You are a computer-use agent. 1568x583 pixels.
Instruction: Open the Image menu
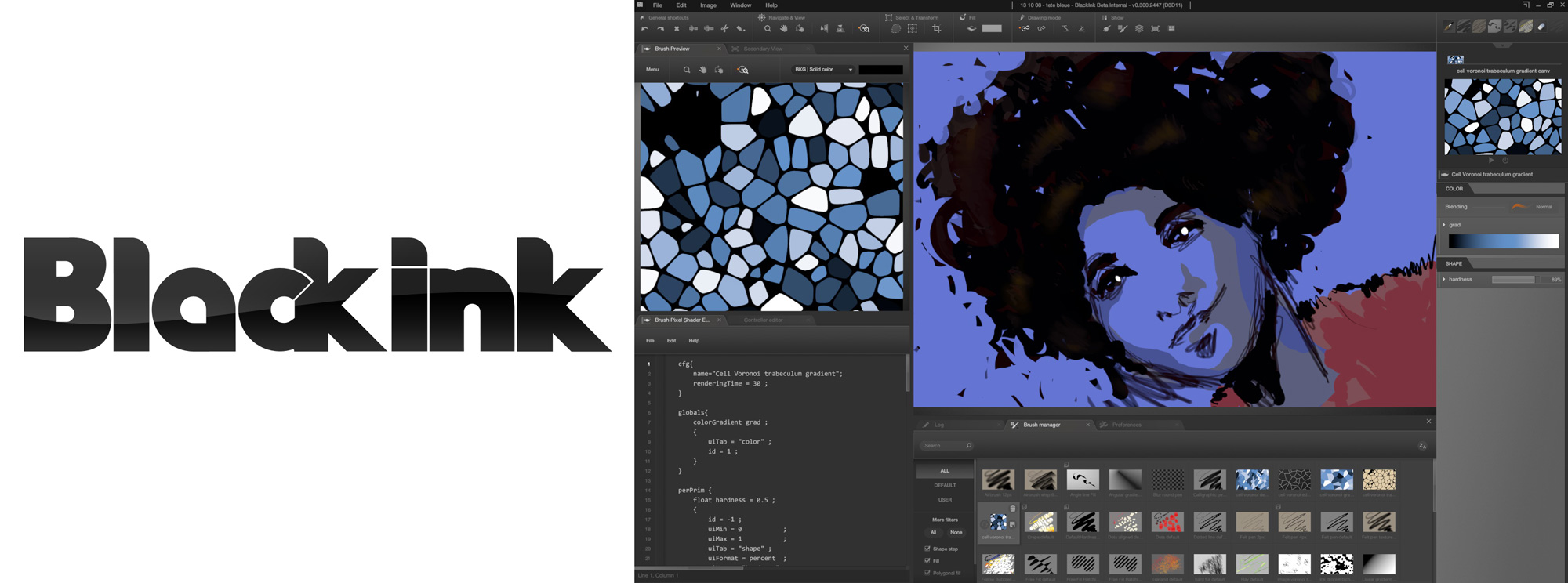pos(708,5)
